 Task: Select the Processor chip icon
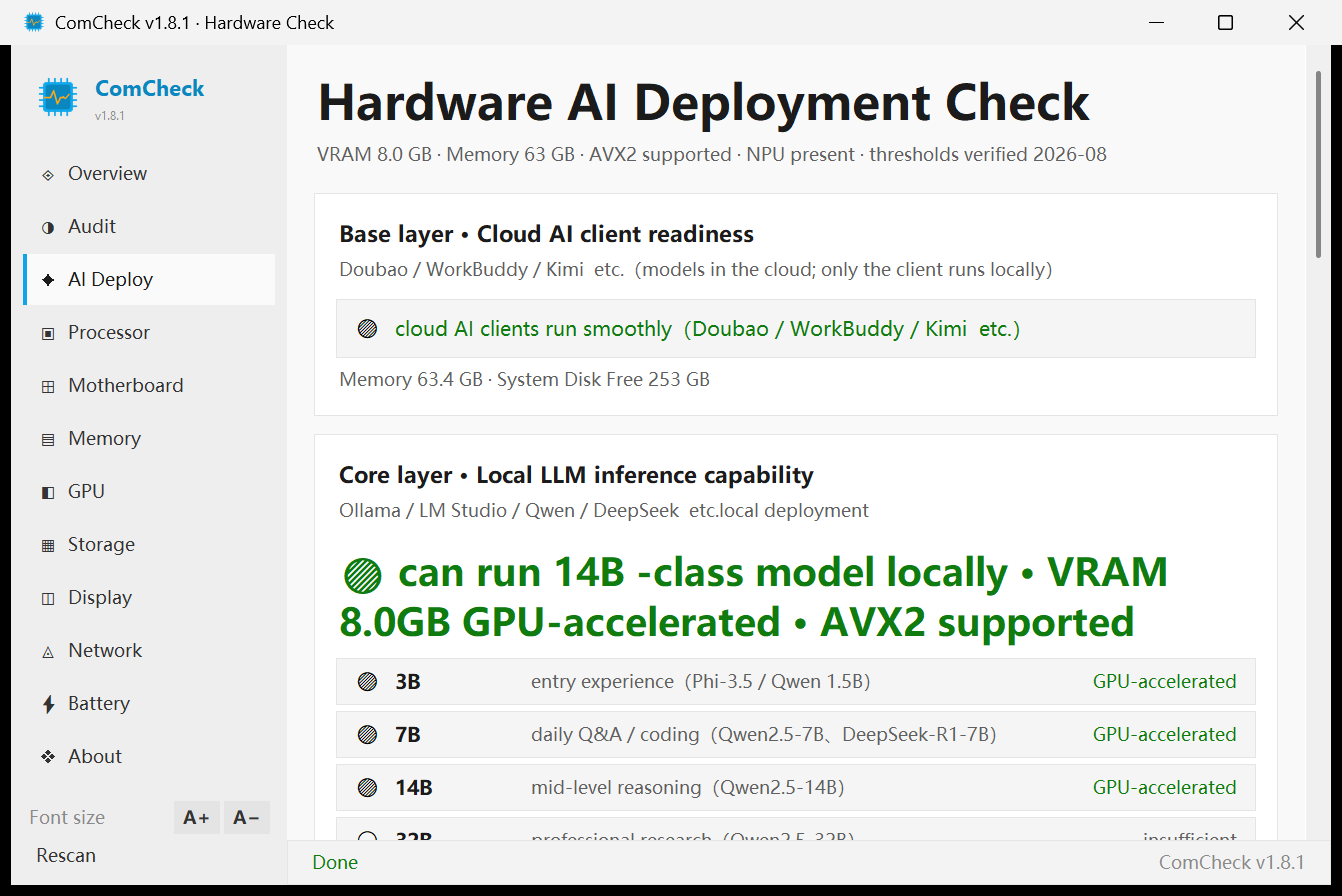coord(48,334)
